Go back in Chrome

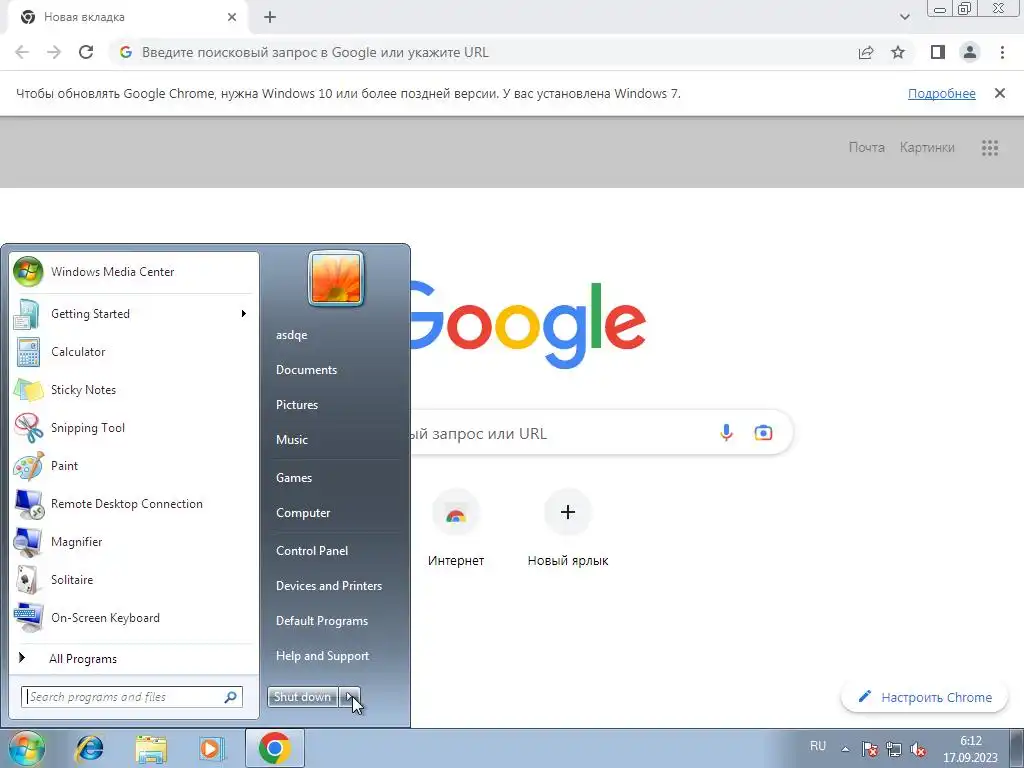pyautogui.click(x=22, y=52)
